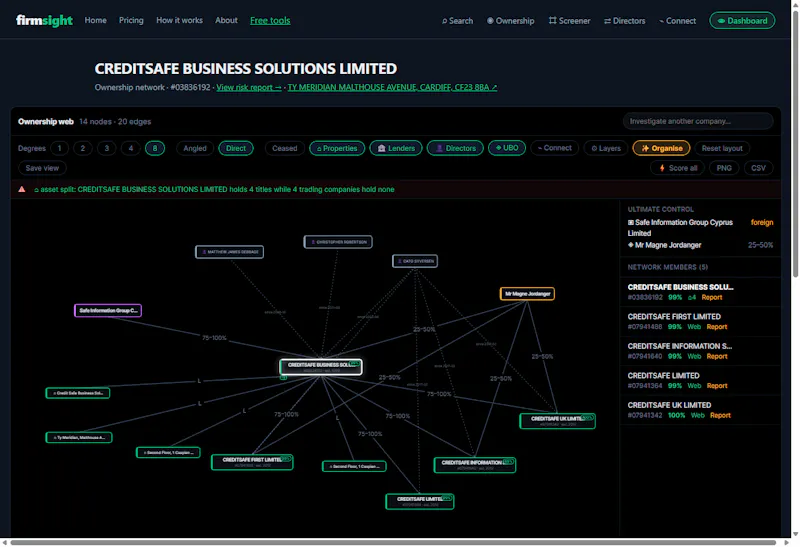Open the About page
Viewport: 800px width, 547px height.
pyautogui.click(x=226, y=20)
